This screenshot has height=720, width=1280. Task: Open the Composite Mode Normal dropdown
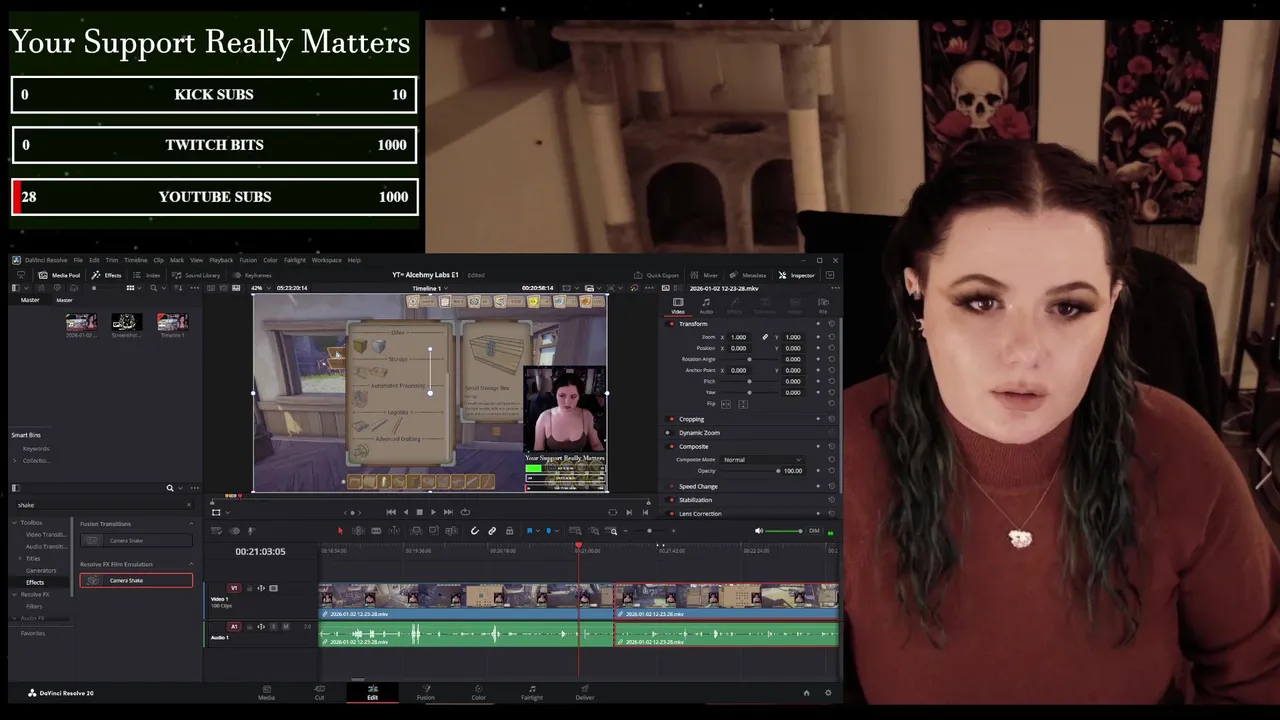click(x=762, y=460)
